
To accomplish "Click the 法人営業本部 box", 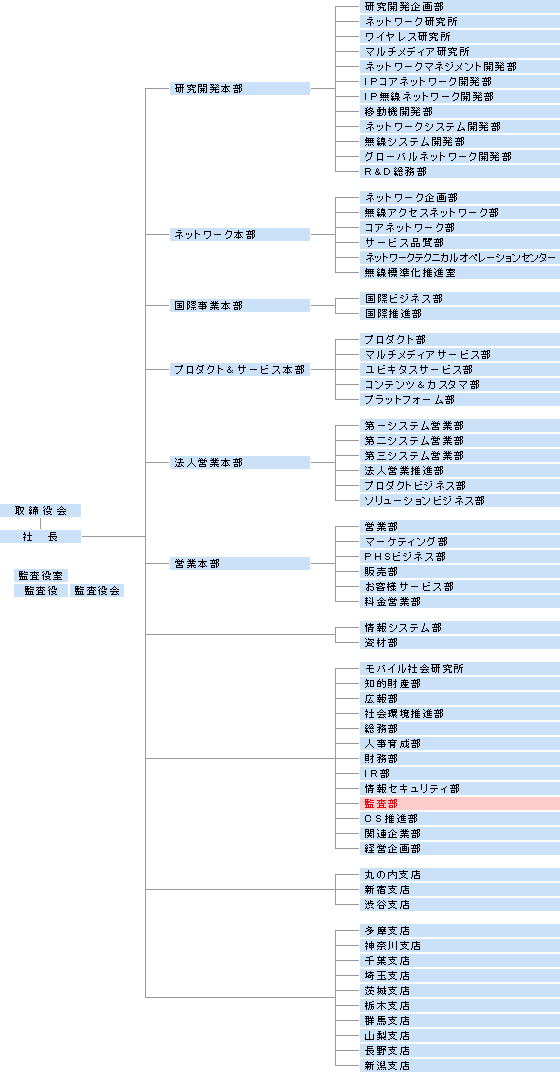I will pyautogui.click(x=240, y=463).
